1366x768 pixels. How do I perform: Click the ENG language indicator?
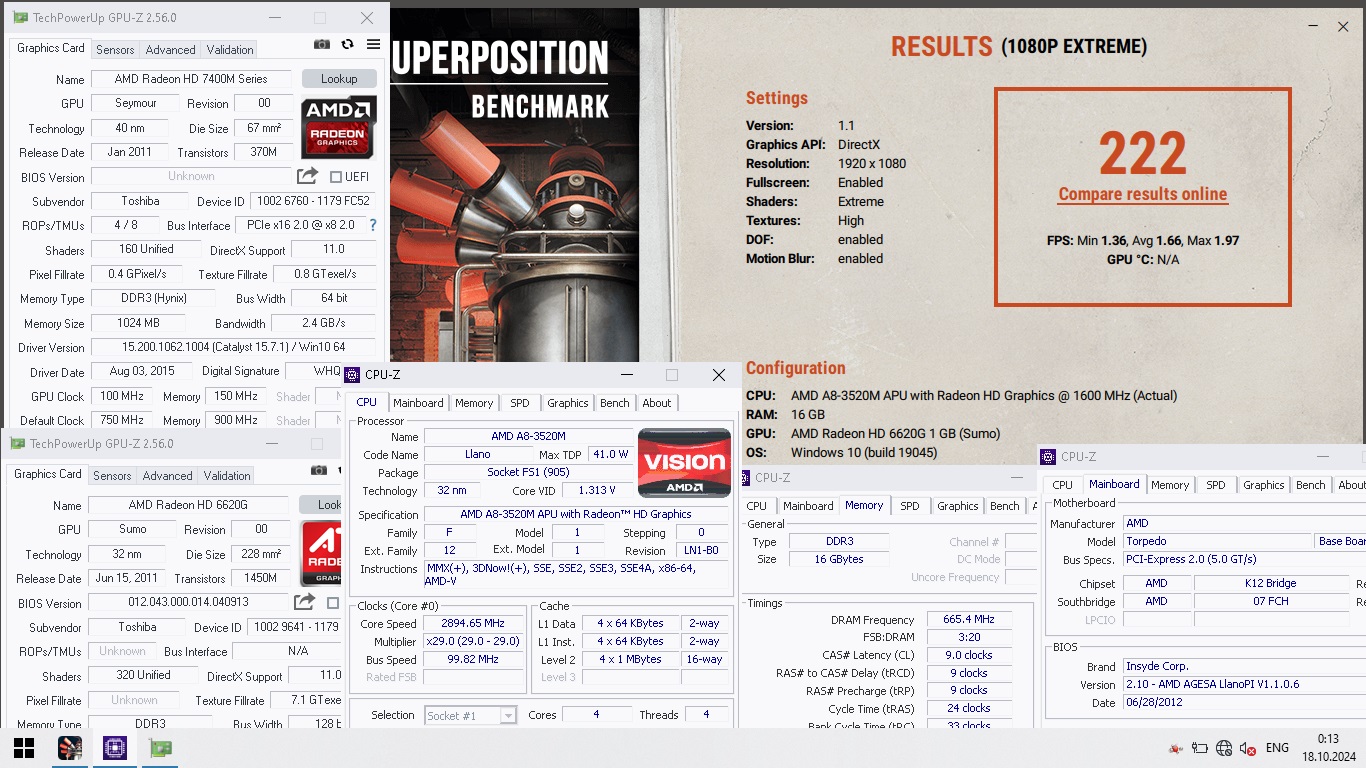[1277, 748]
